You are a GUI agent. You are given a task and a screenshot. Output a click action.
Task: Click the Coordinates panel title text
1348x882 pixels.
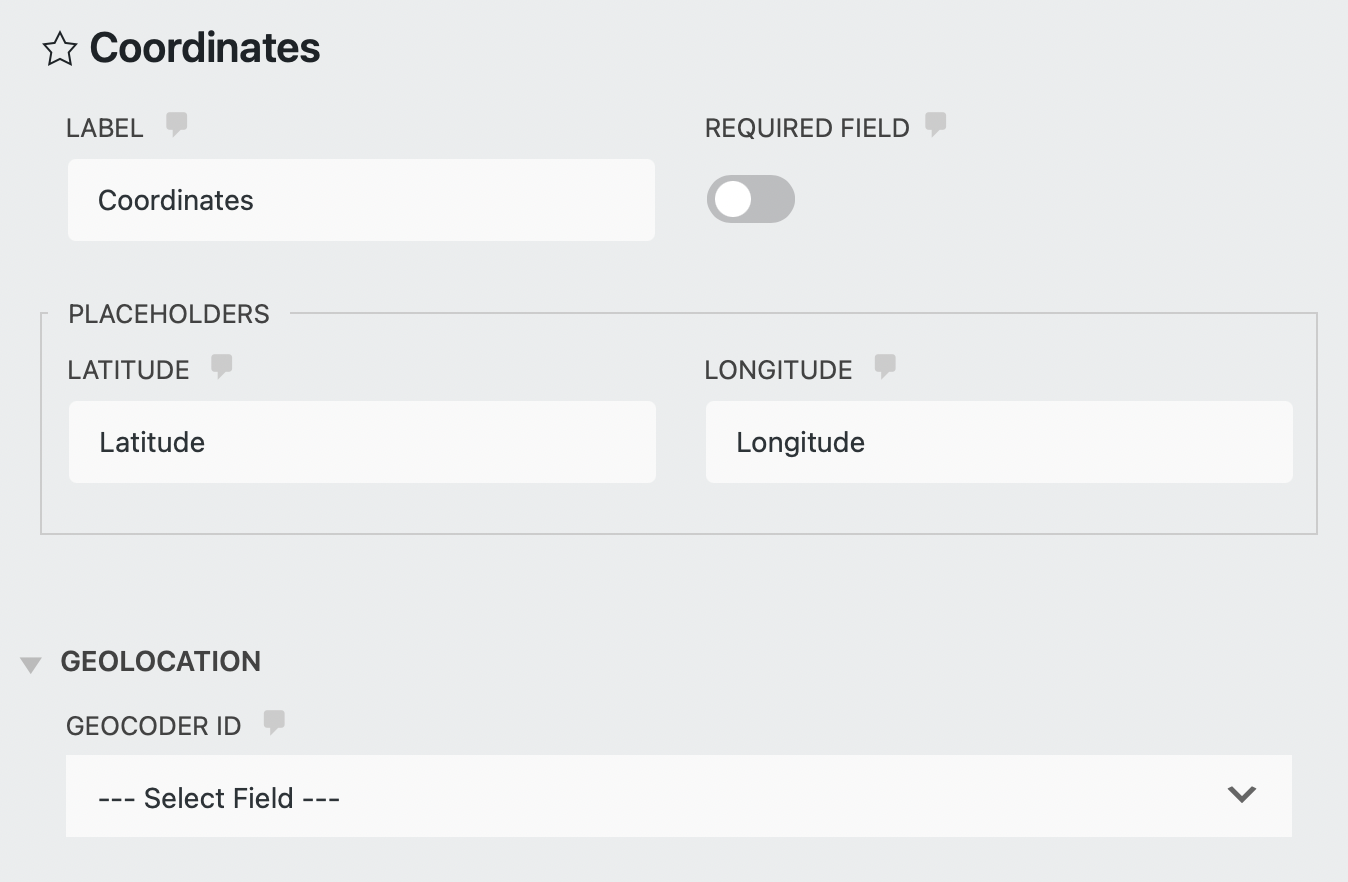coord(204,46)
